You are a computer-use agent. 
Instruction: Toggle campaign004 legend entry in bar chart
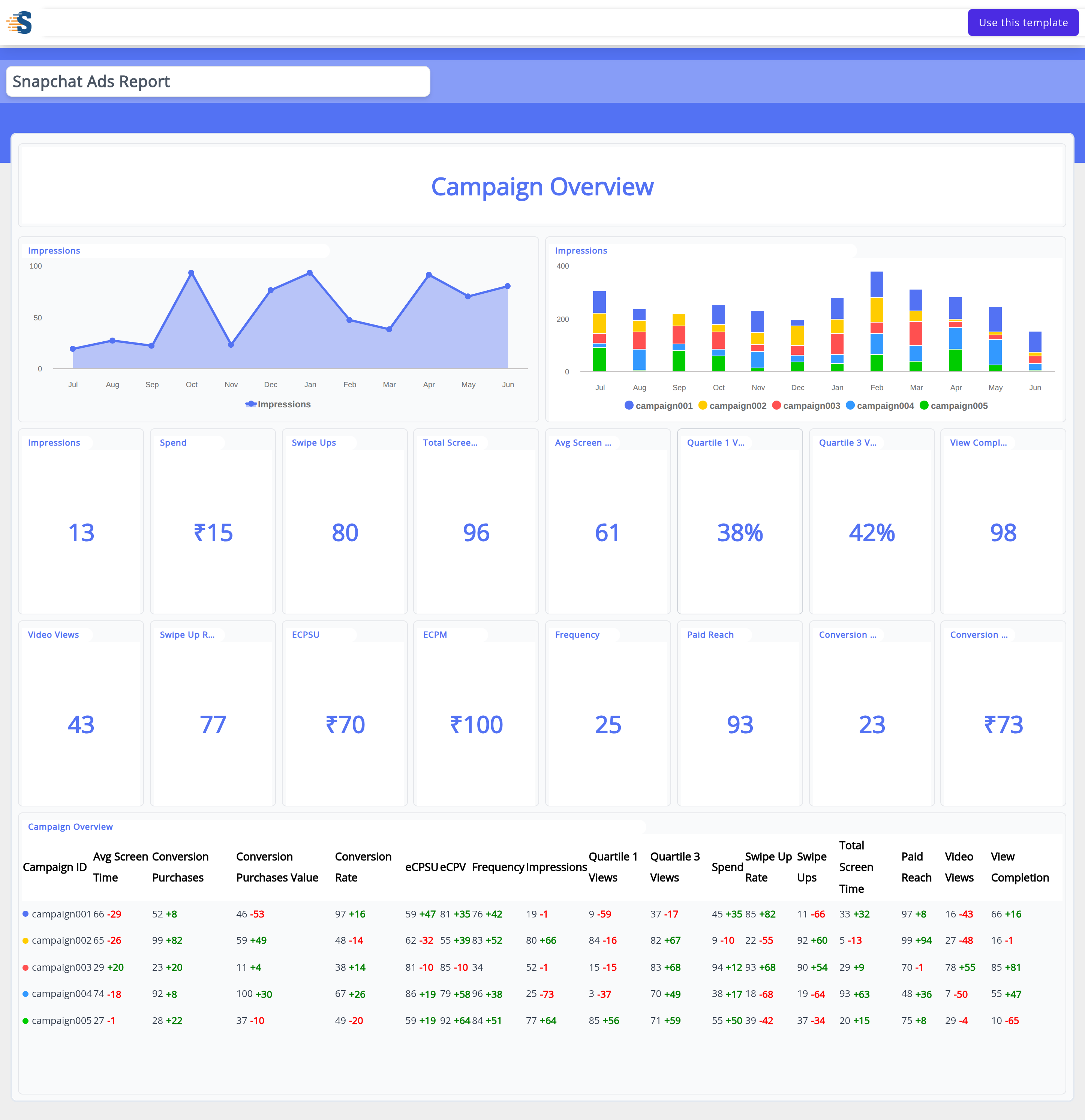tap(880, 405)
